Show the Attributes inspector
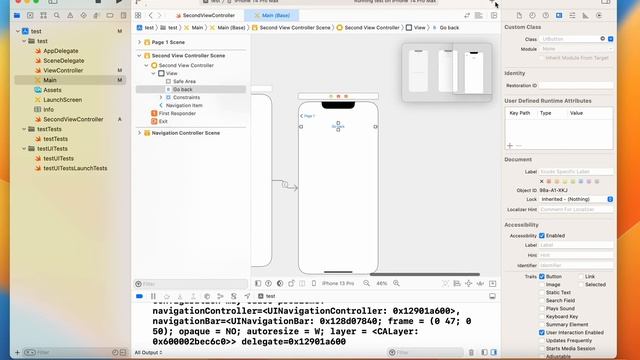The image size is (640, 360). coord(572,16)
